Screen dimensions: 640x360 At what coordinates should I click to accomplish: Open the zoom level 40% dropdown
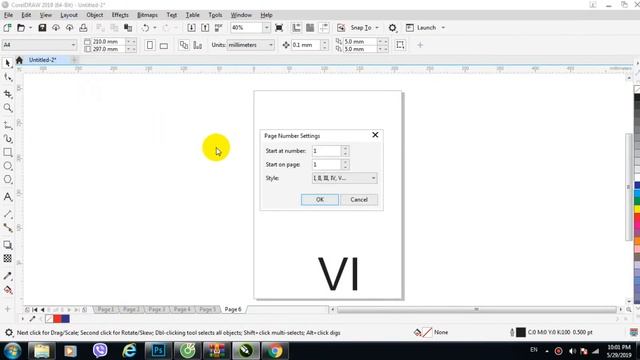[x=266, y=28]
